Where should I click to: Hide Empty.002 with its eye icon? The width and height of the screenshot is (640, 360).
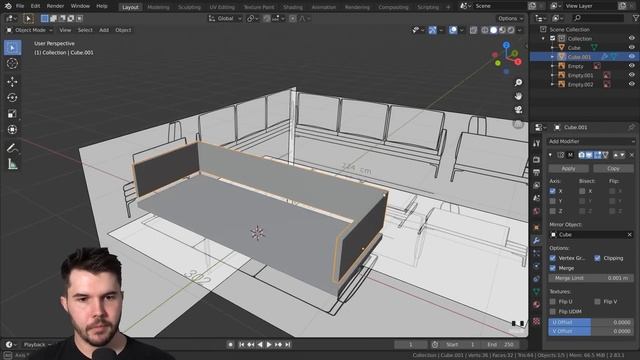click(632, 84)
